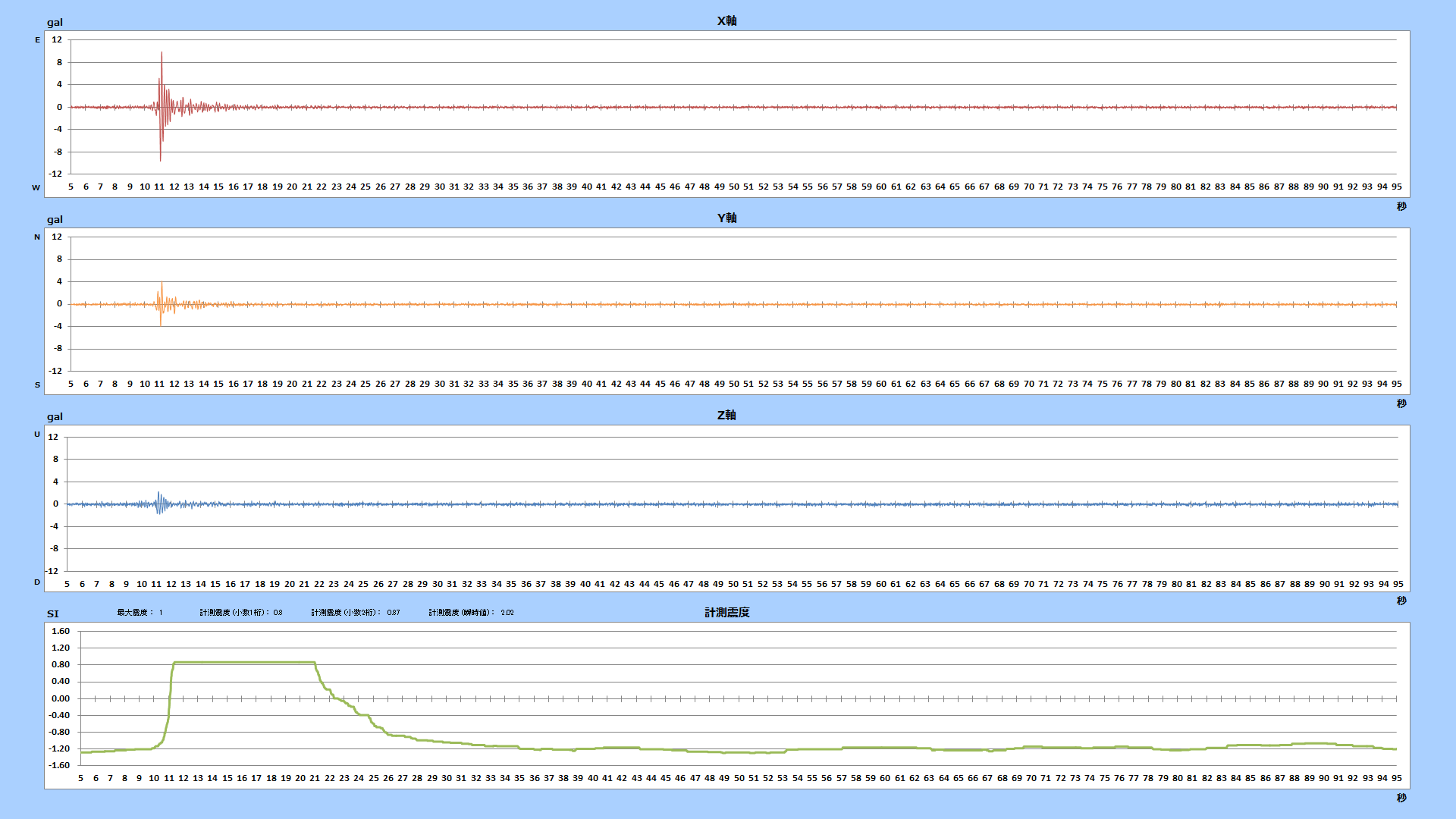
Task: Click the 秒 unit label under X軸 chart
Action: pos(1401,206)
